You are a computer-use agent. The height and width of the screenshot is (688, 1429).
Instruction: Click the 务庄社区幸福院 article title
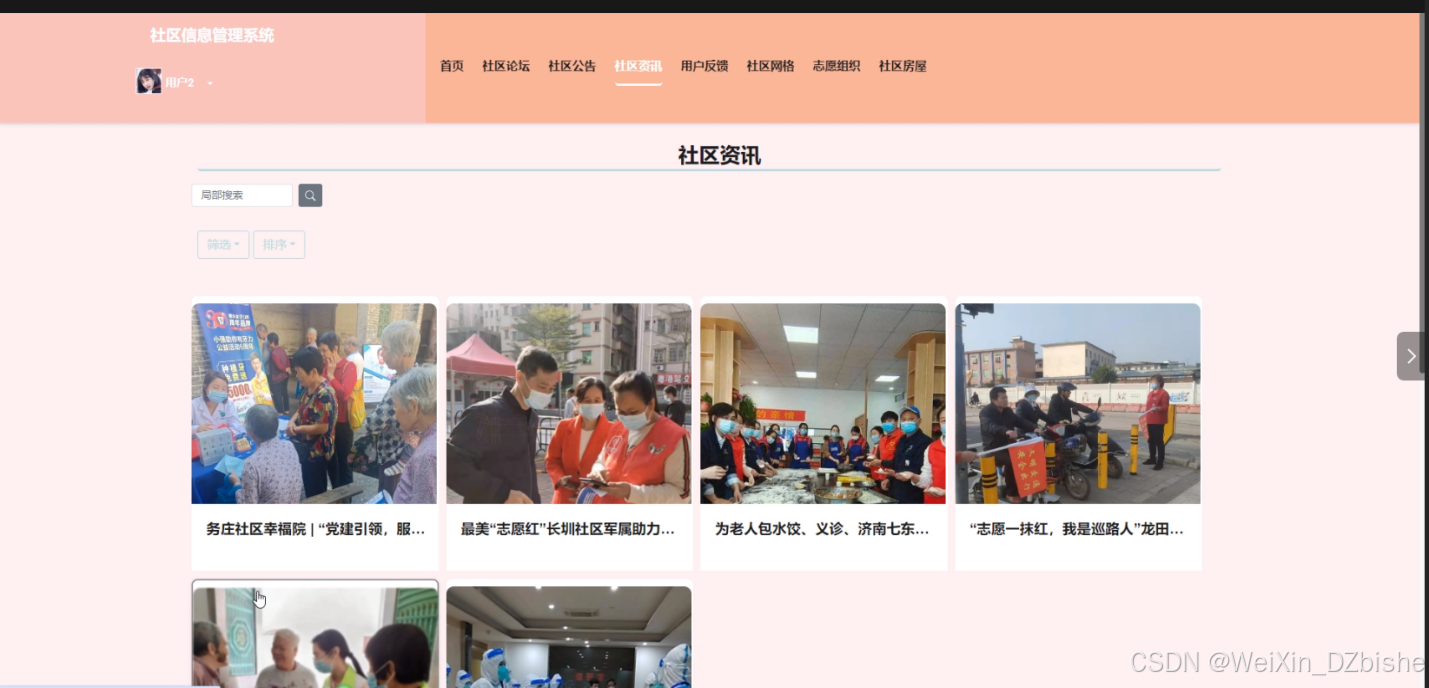(x=316, y=529)
